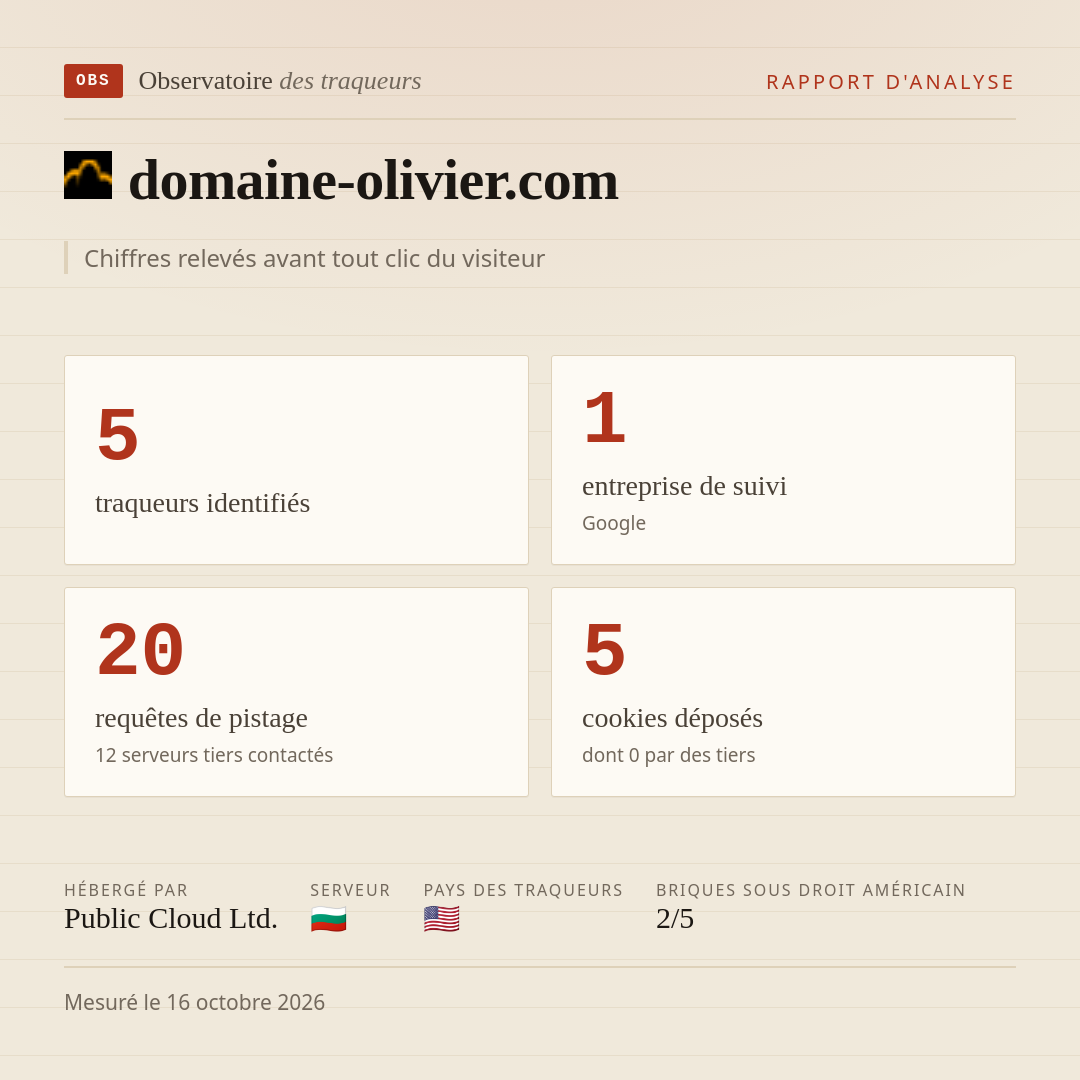Click the 2/5 value

tap(675, 919)
